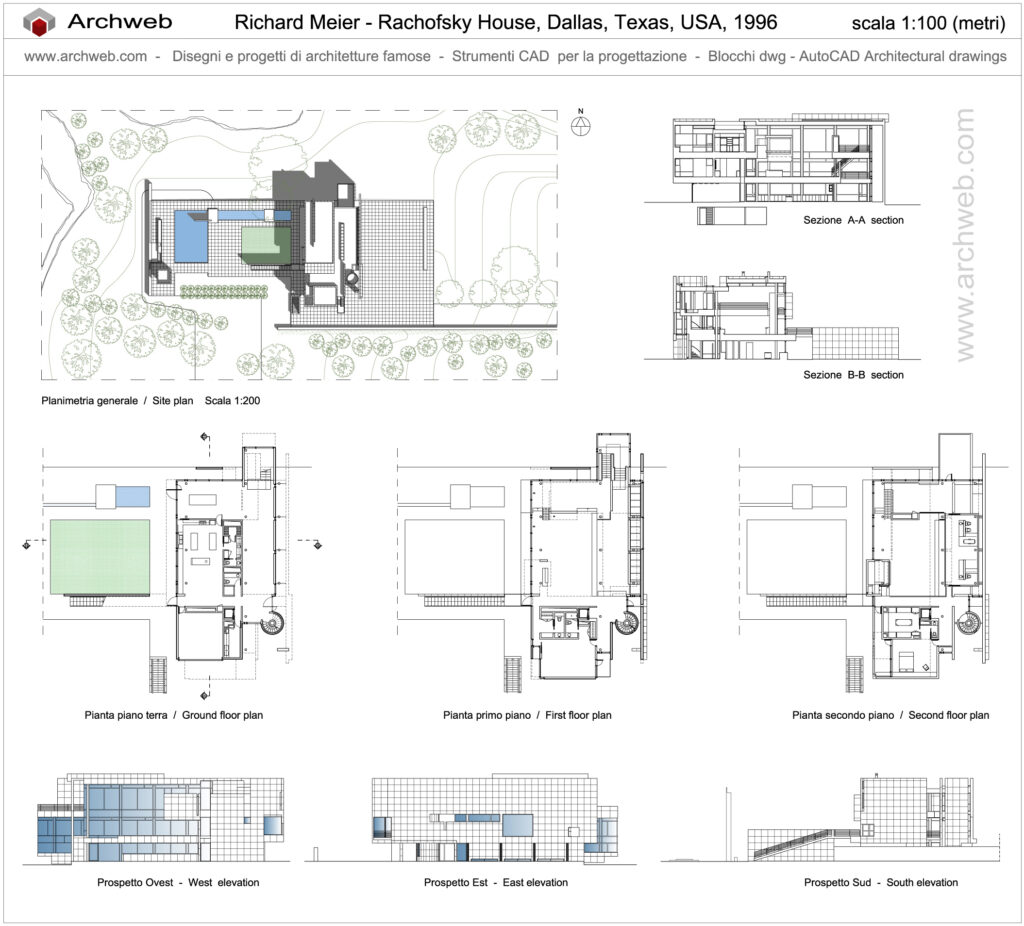1024x926 pixels.
Task: Click the vertical www.archweb.com watermark
Action: [965, 235]
